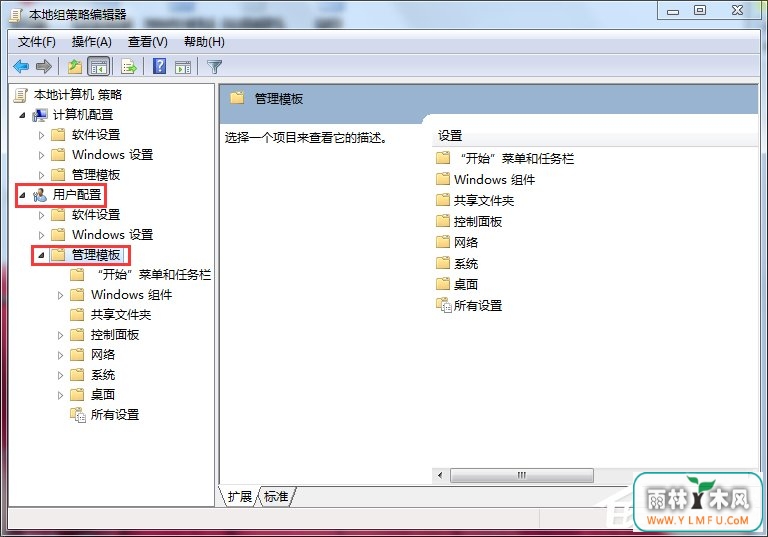Expand Windows 组件 in left tree

coord(60,295)
